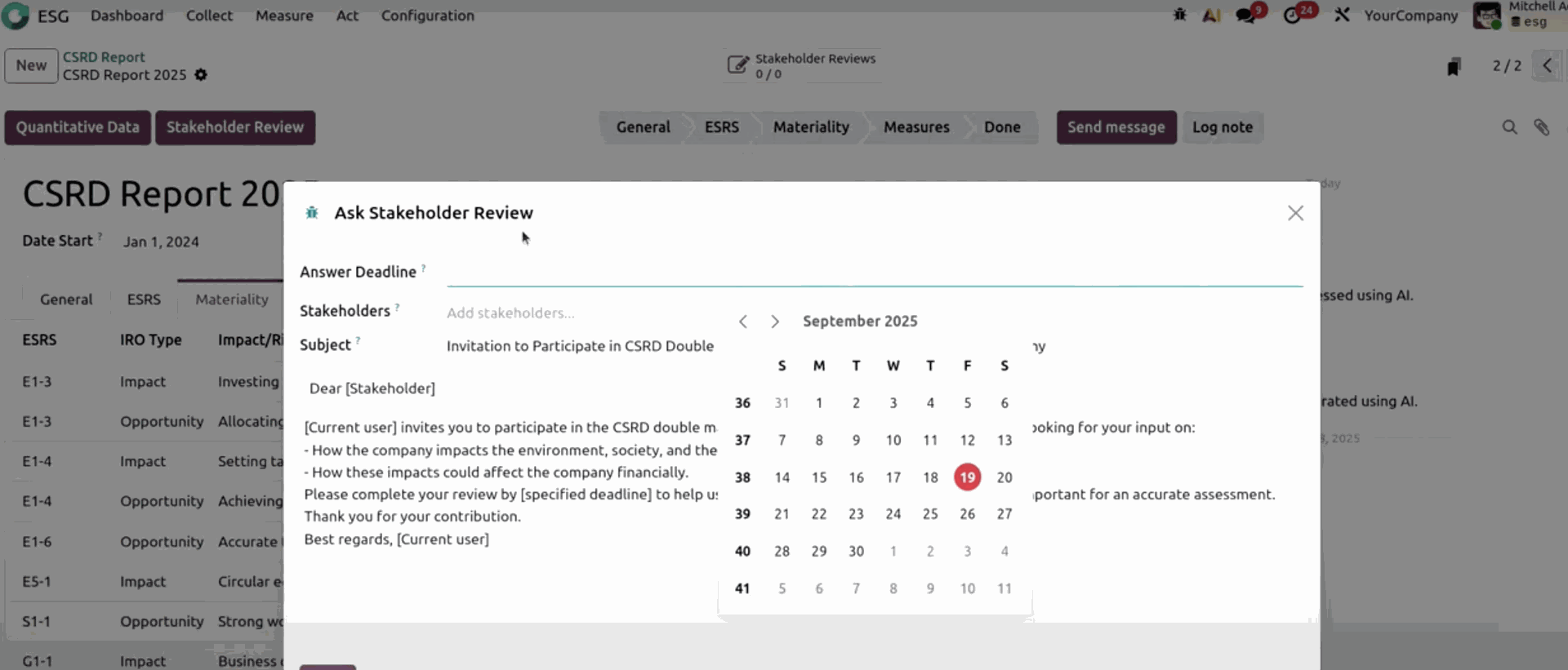Click the Quantitative Data button

[78, 127]
